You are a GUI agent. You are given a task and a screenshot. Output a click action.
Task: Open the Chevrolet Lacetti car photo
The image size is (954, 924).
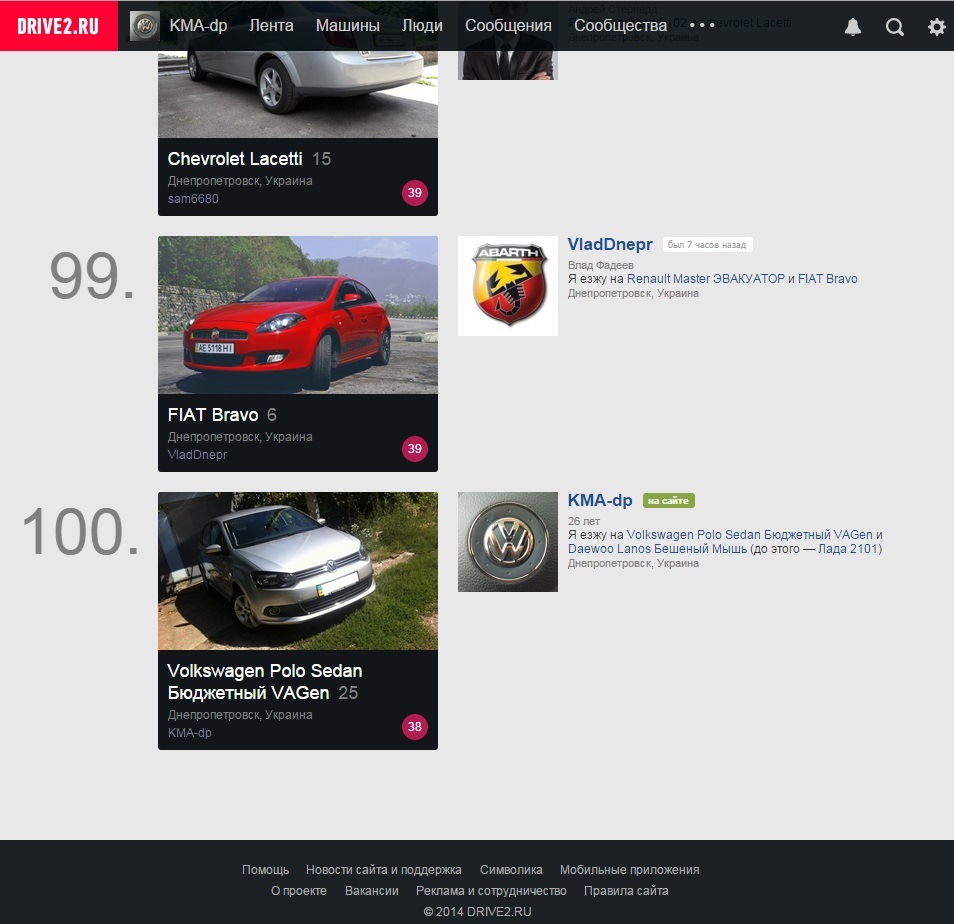[x=298, y=94]
